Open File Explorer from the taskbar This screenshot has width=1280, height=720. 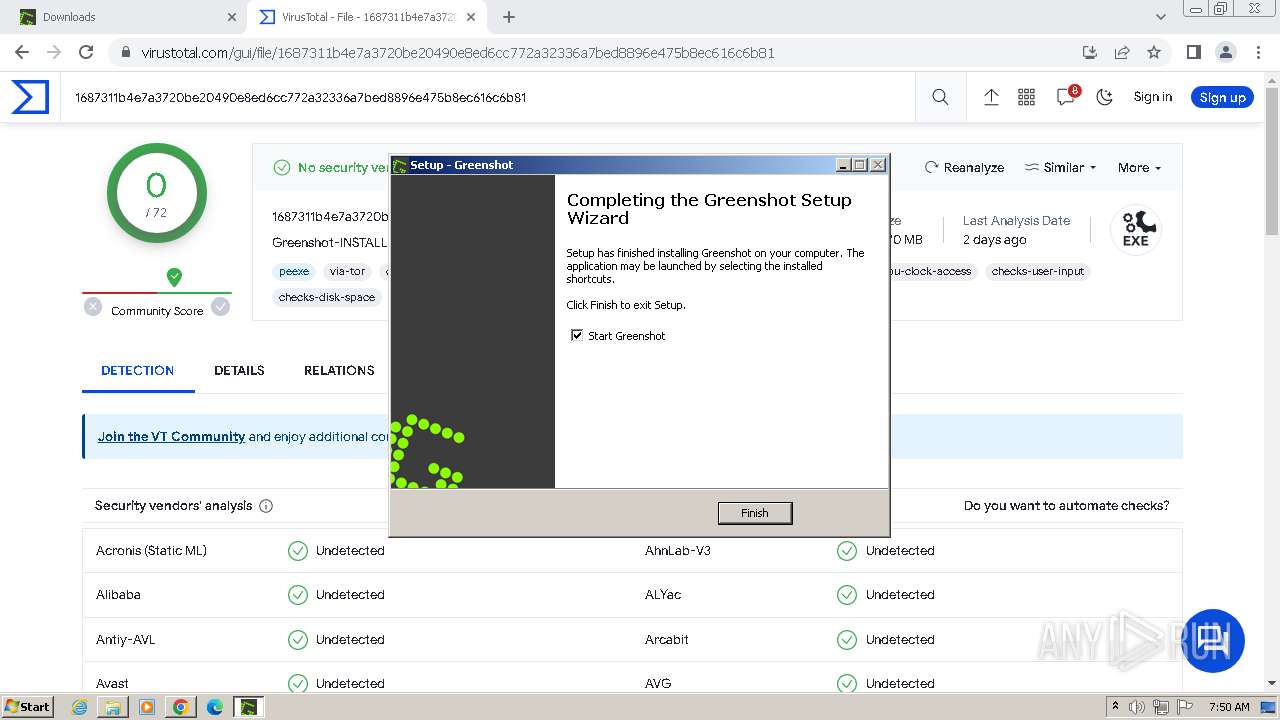[x=113, y=707]
